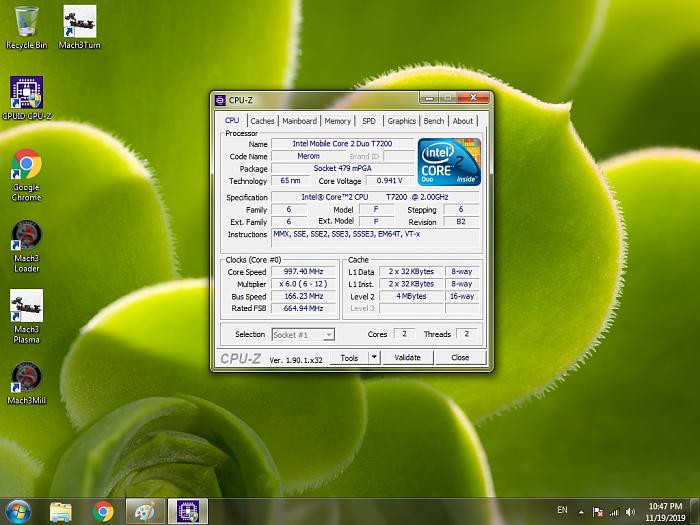Click the Level 2 16-way associativity value
This screenshot has width=700, height=525.
tap(462, 296)
